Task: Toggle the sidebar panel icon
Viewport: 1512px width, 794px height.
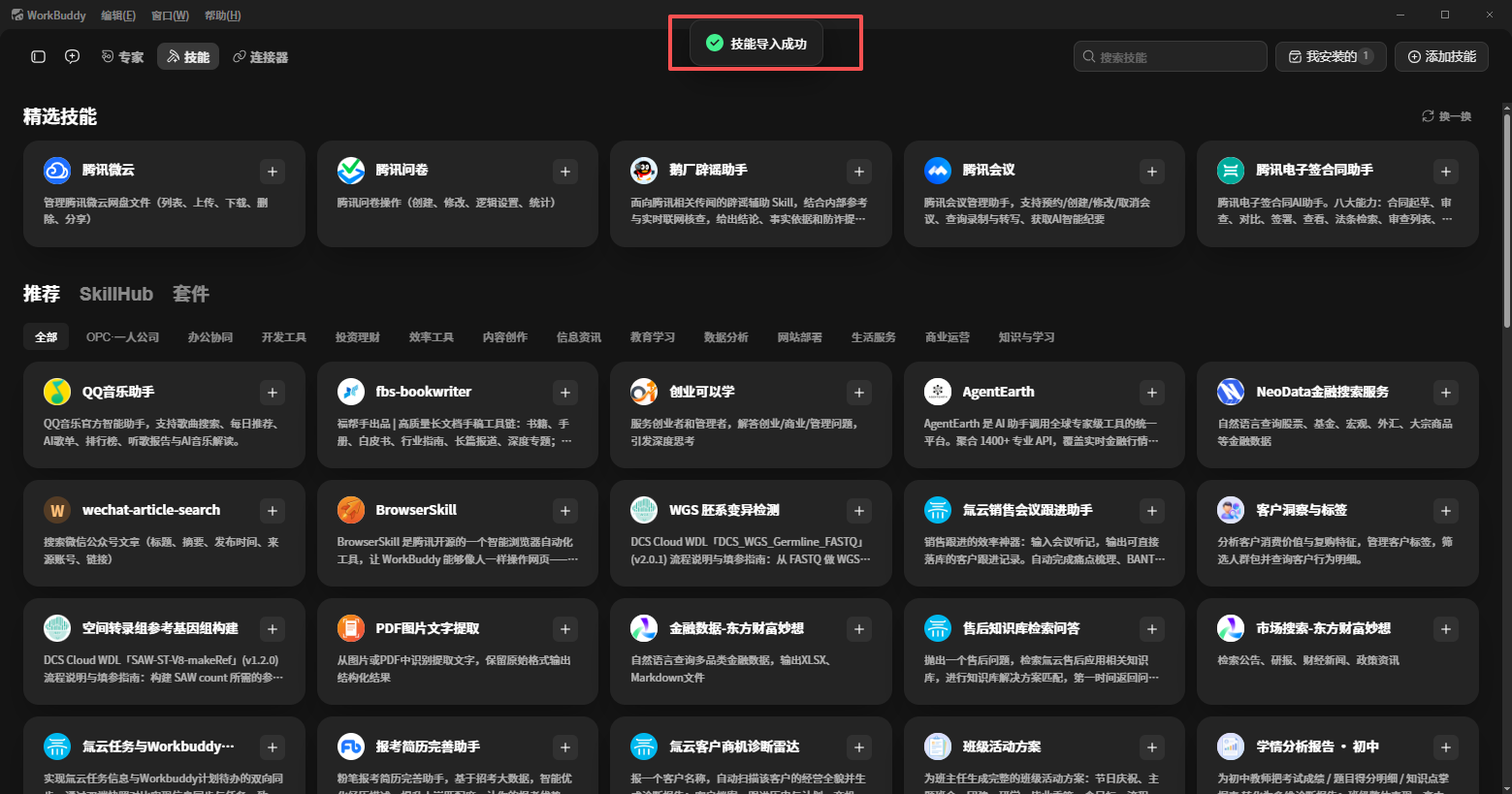Action: click(x=39, y=57)
